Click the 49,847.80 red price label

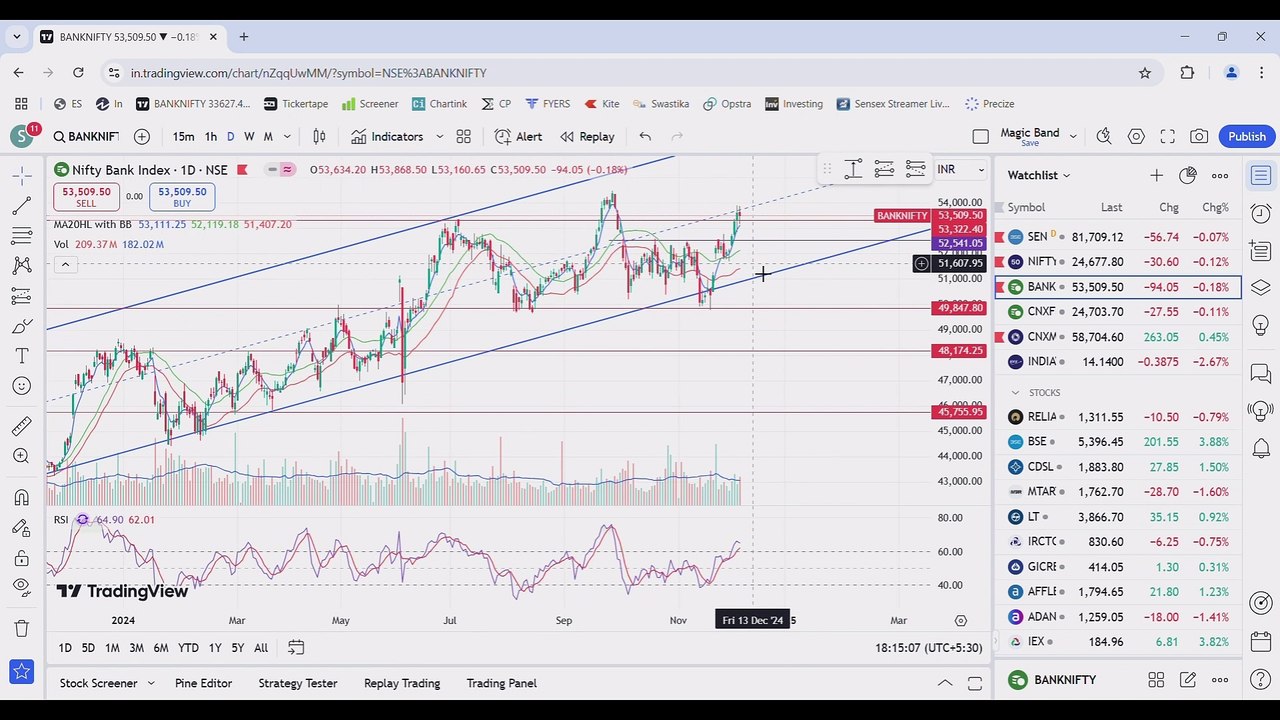961,308
